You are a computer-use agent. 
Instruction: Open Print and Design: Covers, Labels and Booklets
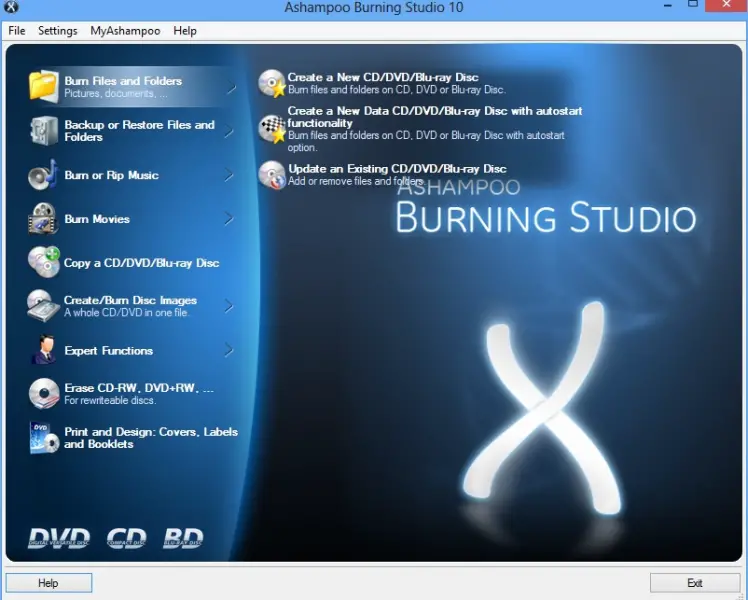tap(134, 437)
